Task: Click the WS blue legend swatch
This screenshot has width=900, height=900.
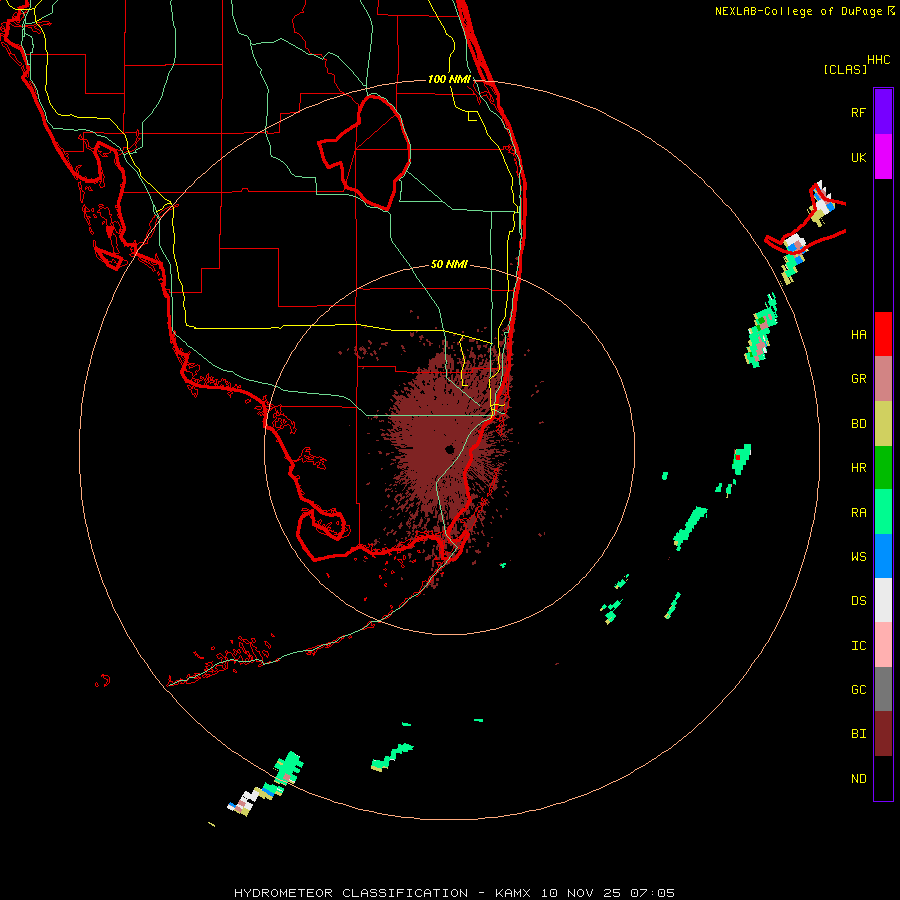Action: click(883, 556)
